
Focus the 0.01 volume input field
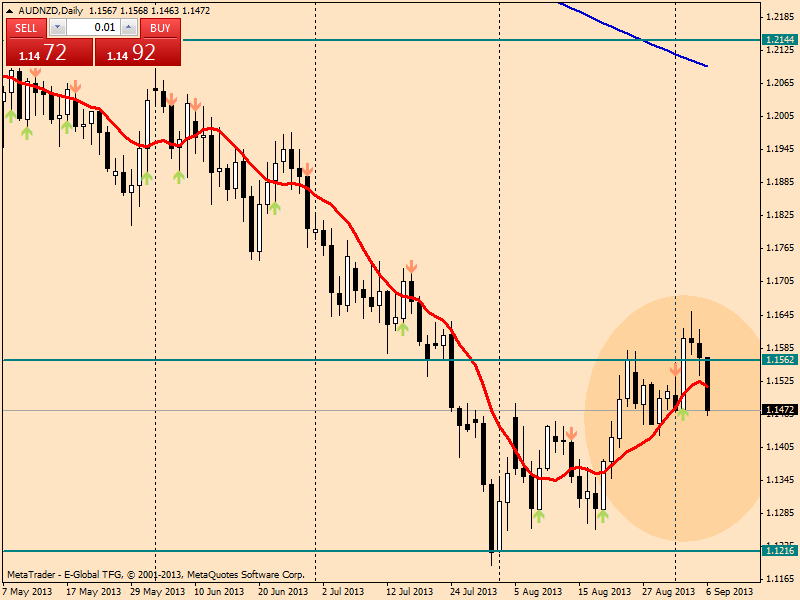(94, 28)
